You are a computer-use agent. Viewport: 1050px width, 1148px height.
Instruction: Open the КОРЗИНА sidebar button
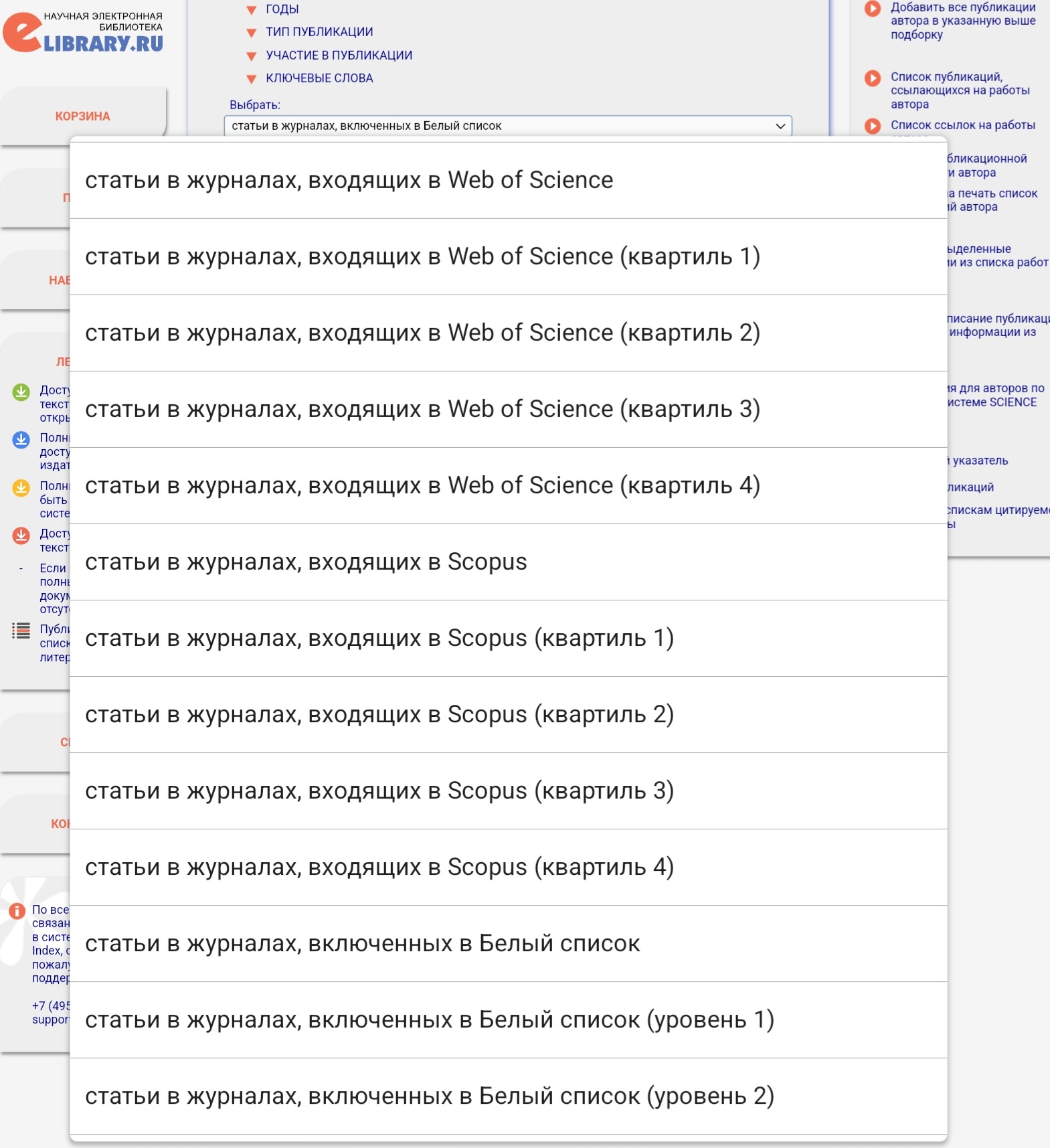pos(83,116)
